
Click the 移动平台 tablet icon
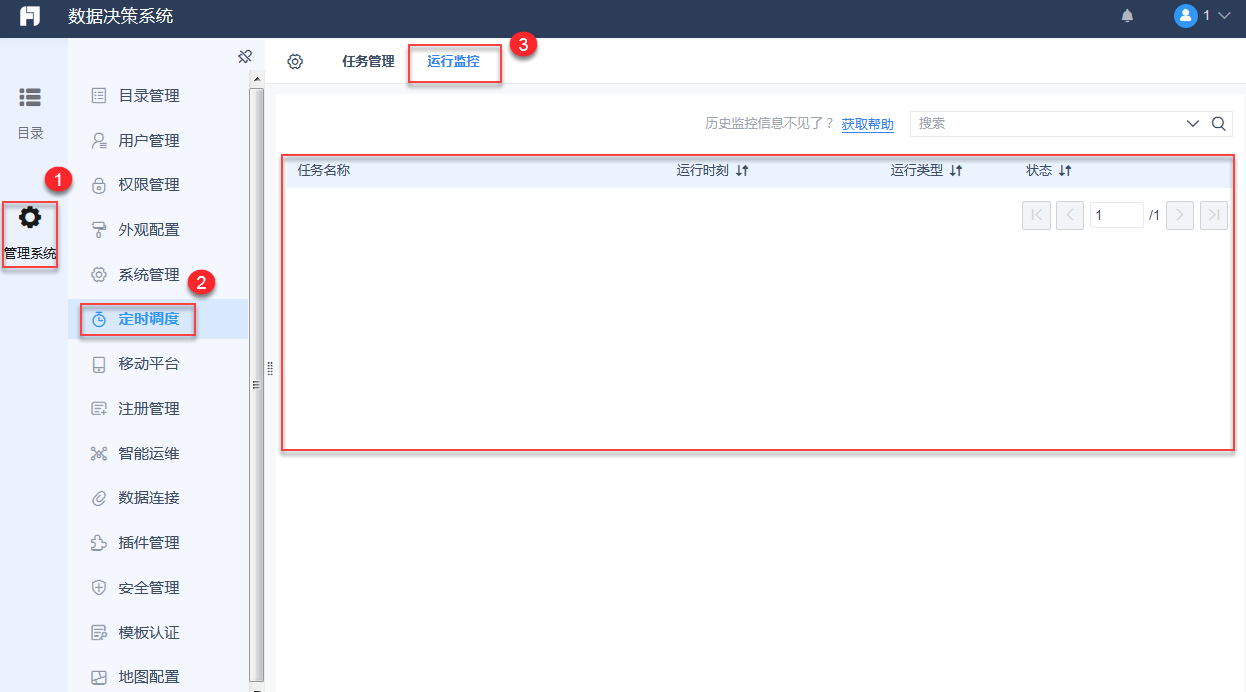[98, 364]
